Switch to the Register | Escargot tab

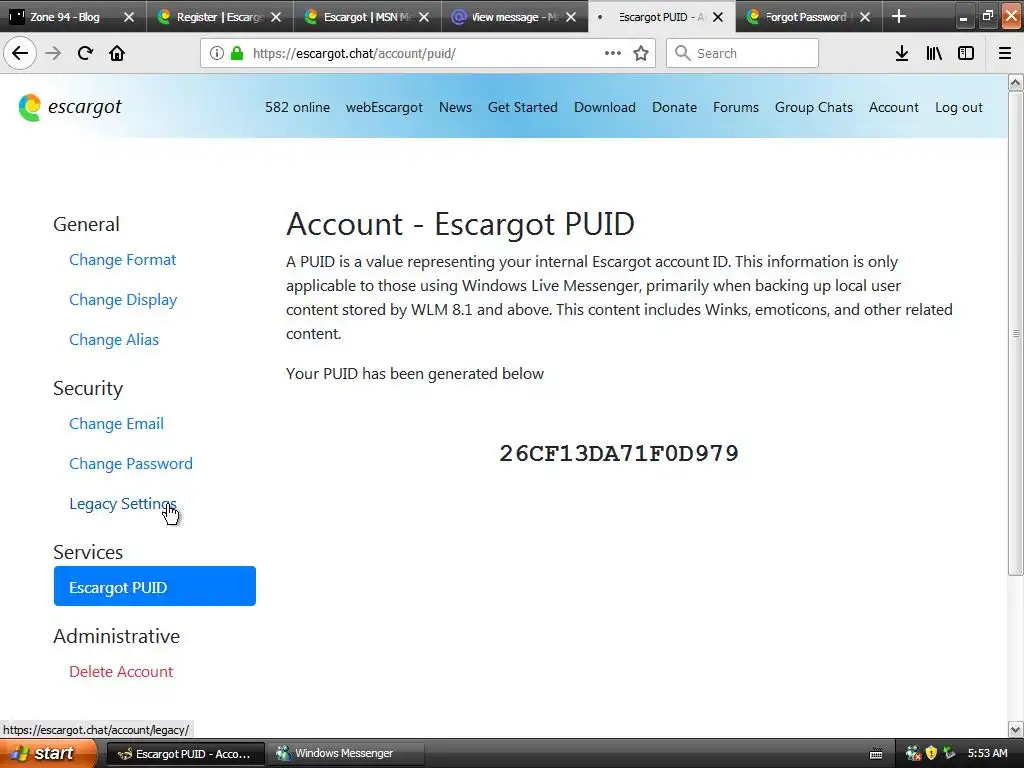219,17
